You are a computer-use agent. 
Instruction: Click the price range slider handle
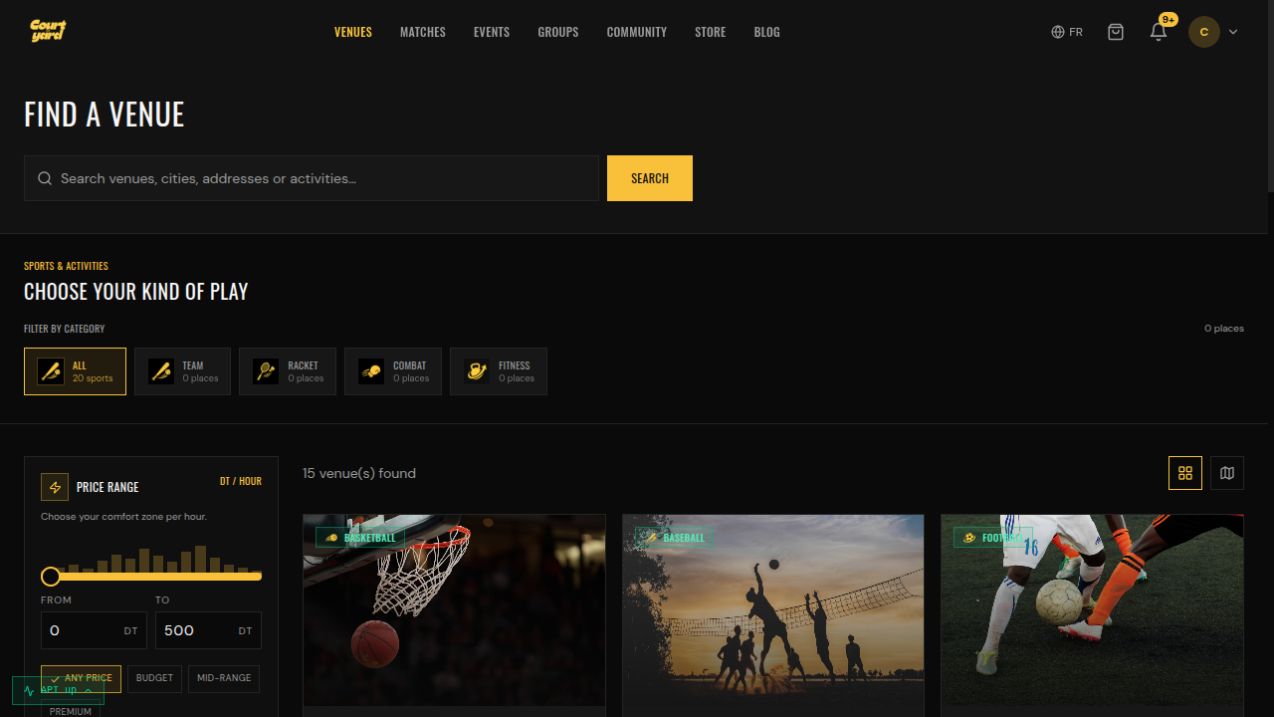point(51,576)
